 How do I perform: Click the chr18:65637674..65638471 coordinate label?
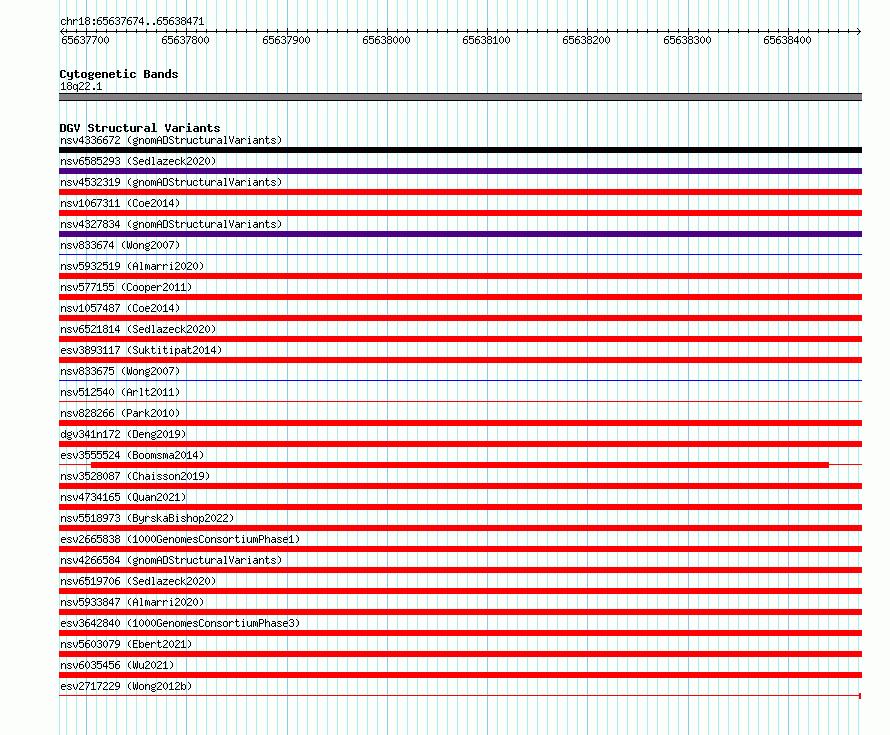pos(132,21)
